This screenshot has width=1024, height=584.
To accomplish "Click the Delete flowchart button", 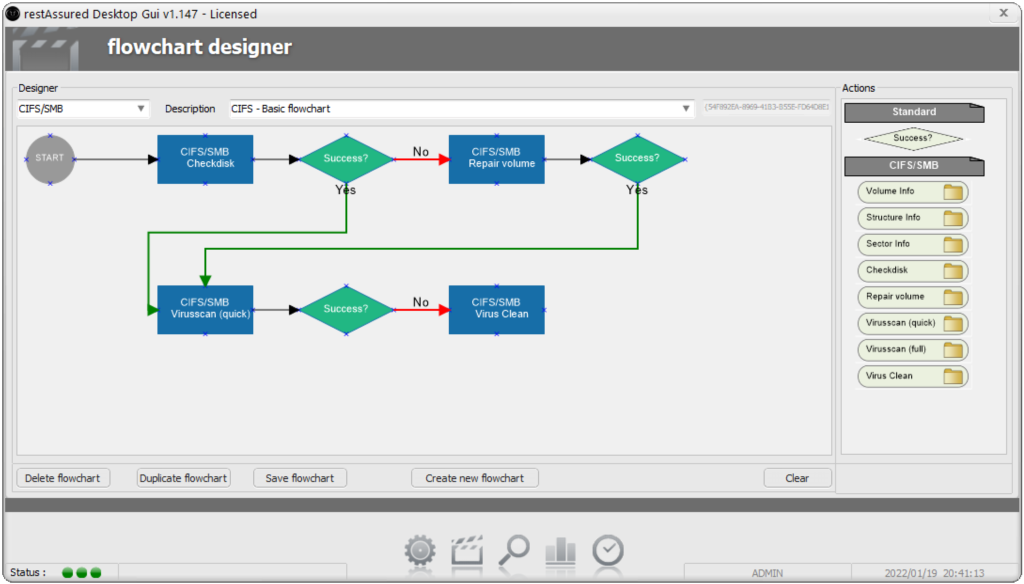I will (63, 478).
